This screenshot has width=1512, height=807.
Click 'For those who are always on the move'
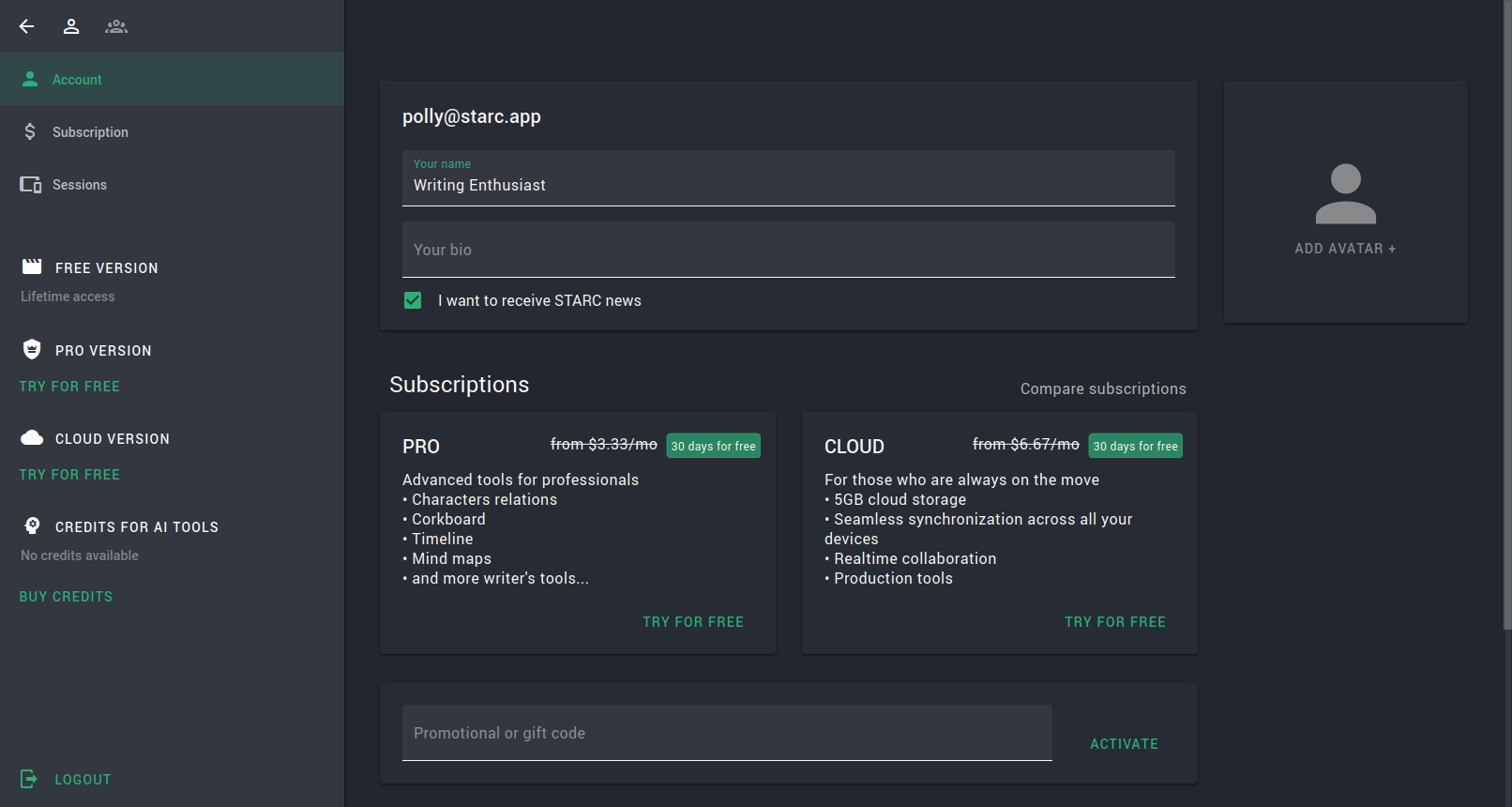pos(962,480)
